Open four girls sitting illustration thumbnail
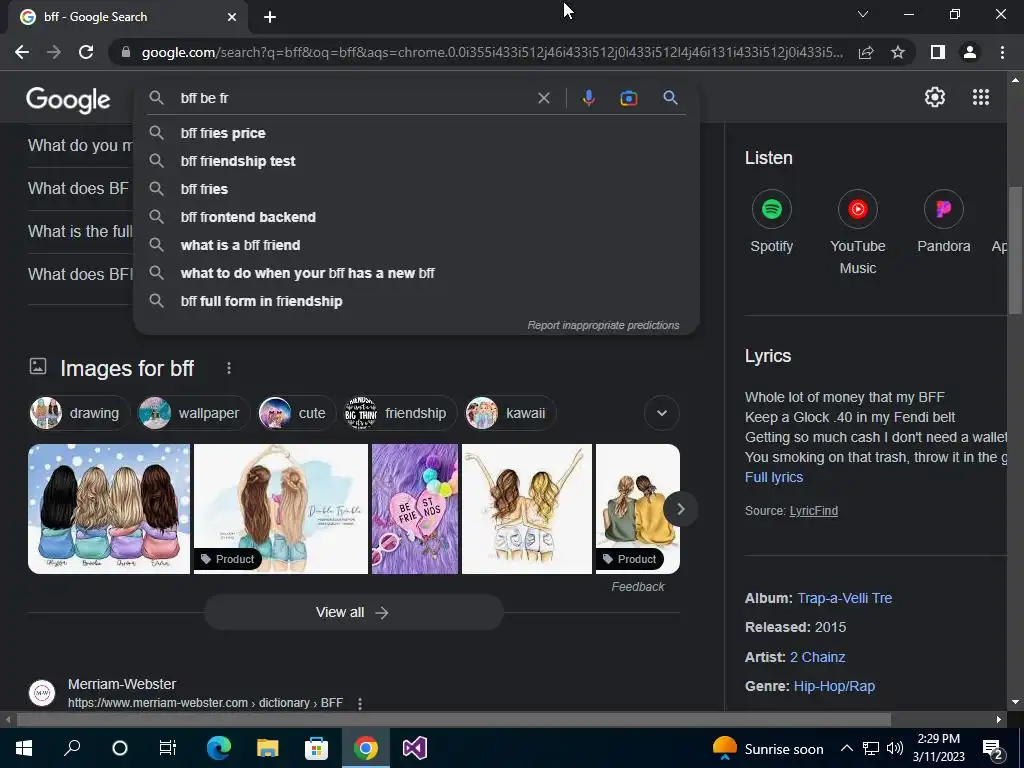The width and height of the screenshot is (1024, 768). pos(109,509)
